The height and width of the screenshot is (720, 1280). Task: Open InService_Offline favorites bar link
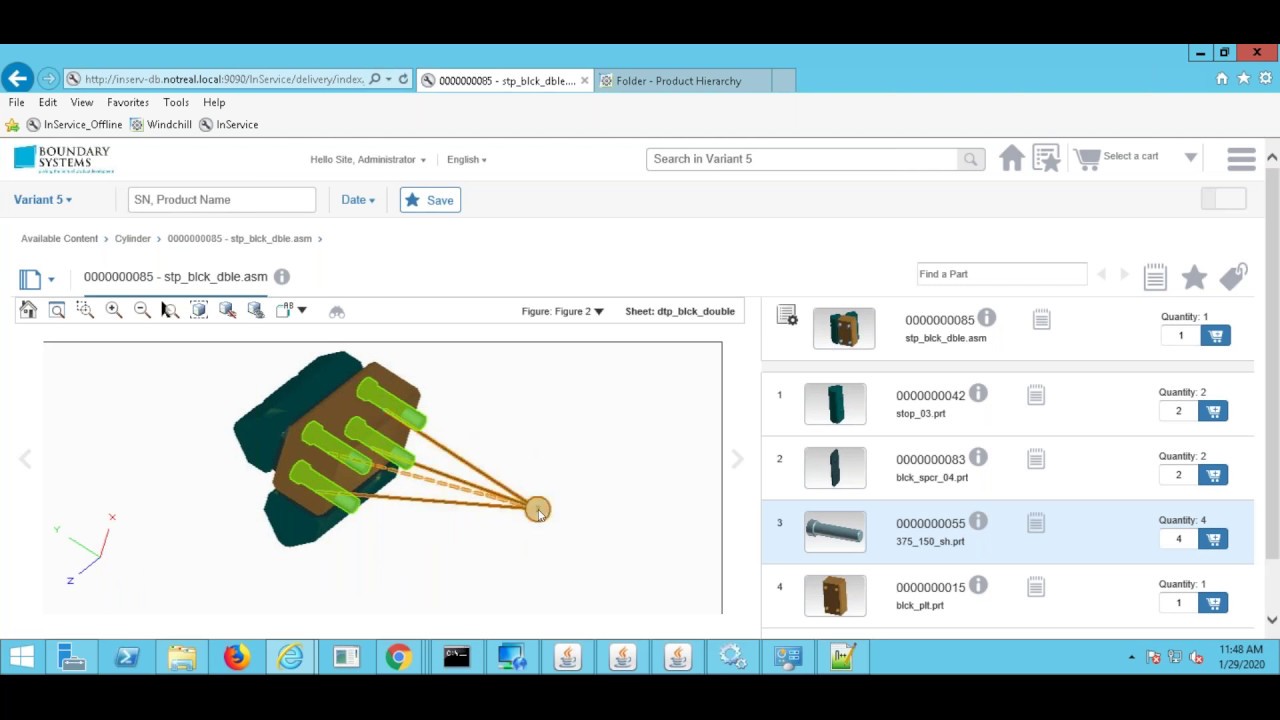[74, 125]
